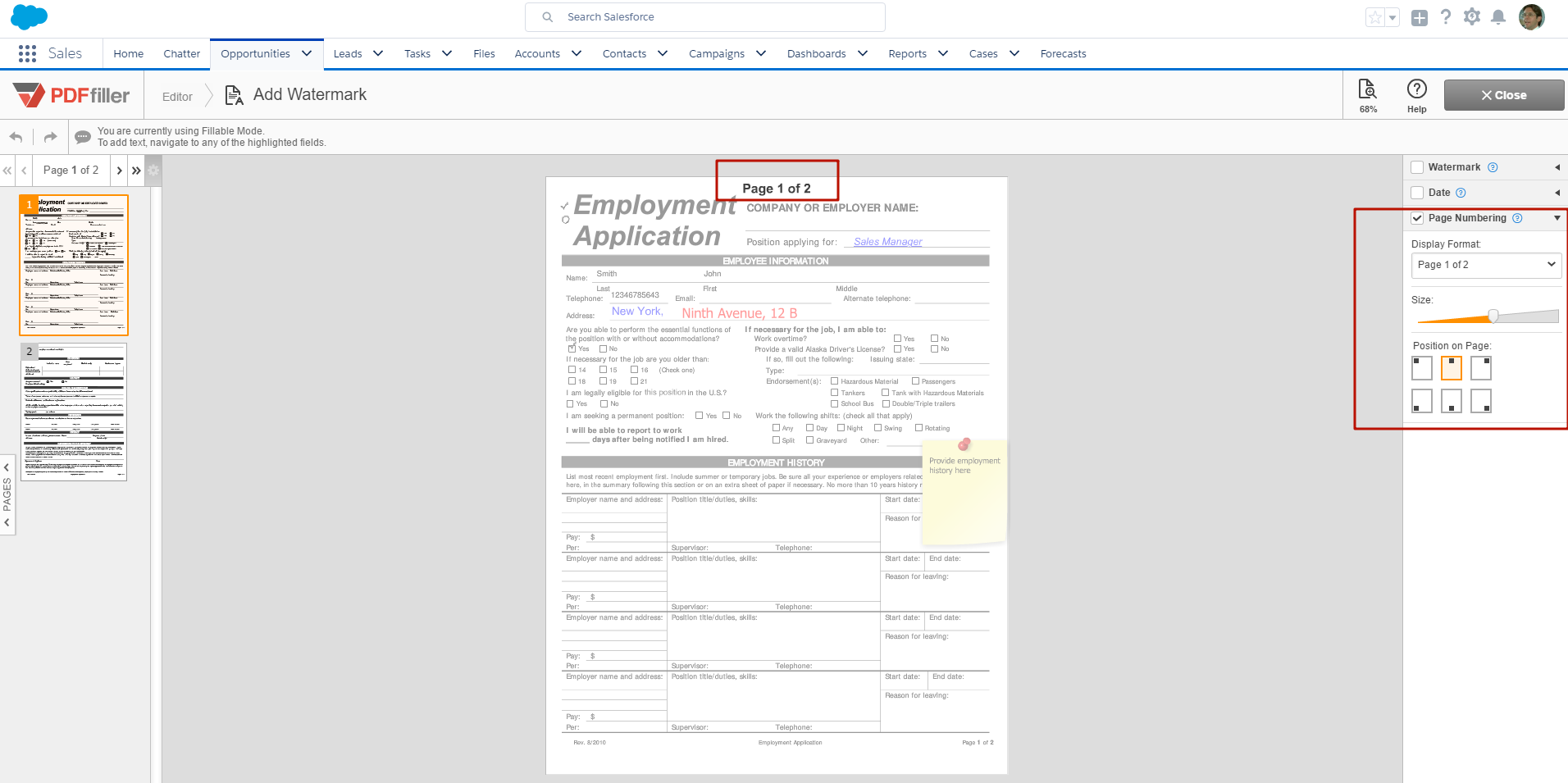
Task: Go to first page double arrow
Action: (7, 171)
